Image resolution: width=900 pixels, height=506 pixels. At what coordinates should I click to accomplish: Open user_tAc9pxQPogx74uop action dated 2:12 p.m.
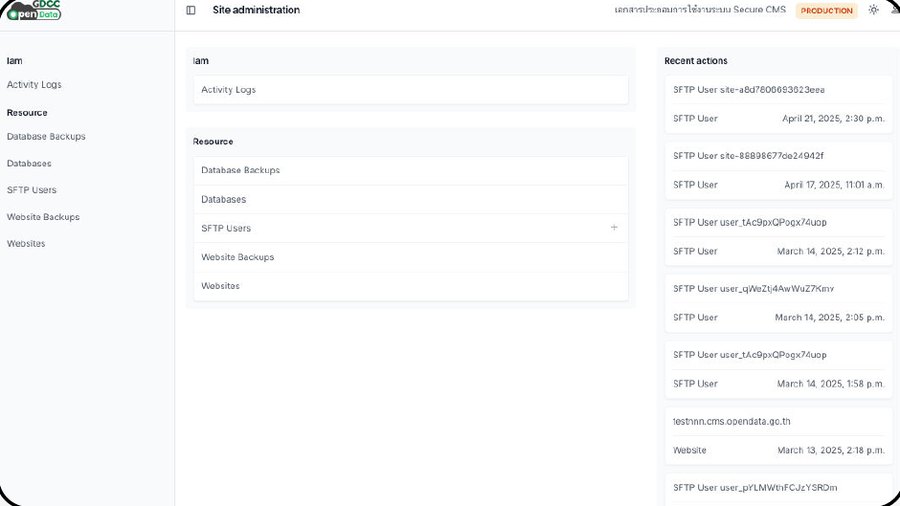750,222
